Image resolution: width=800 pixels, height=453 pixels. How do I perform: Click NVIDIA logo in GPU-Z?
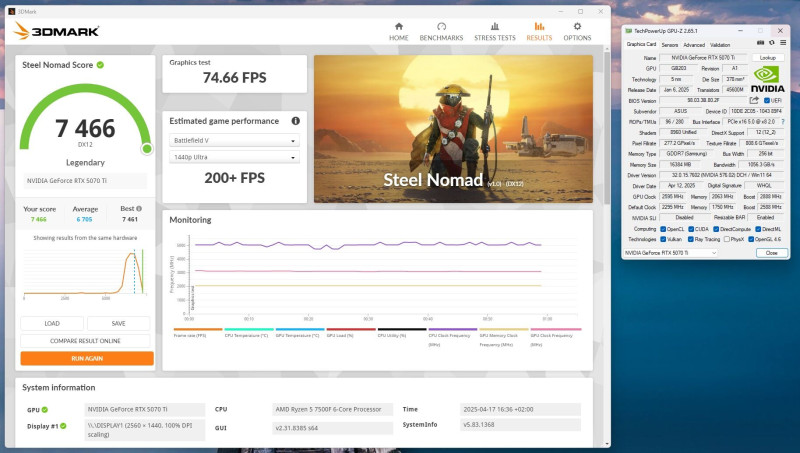coord(767,80)
